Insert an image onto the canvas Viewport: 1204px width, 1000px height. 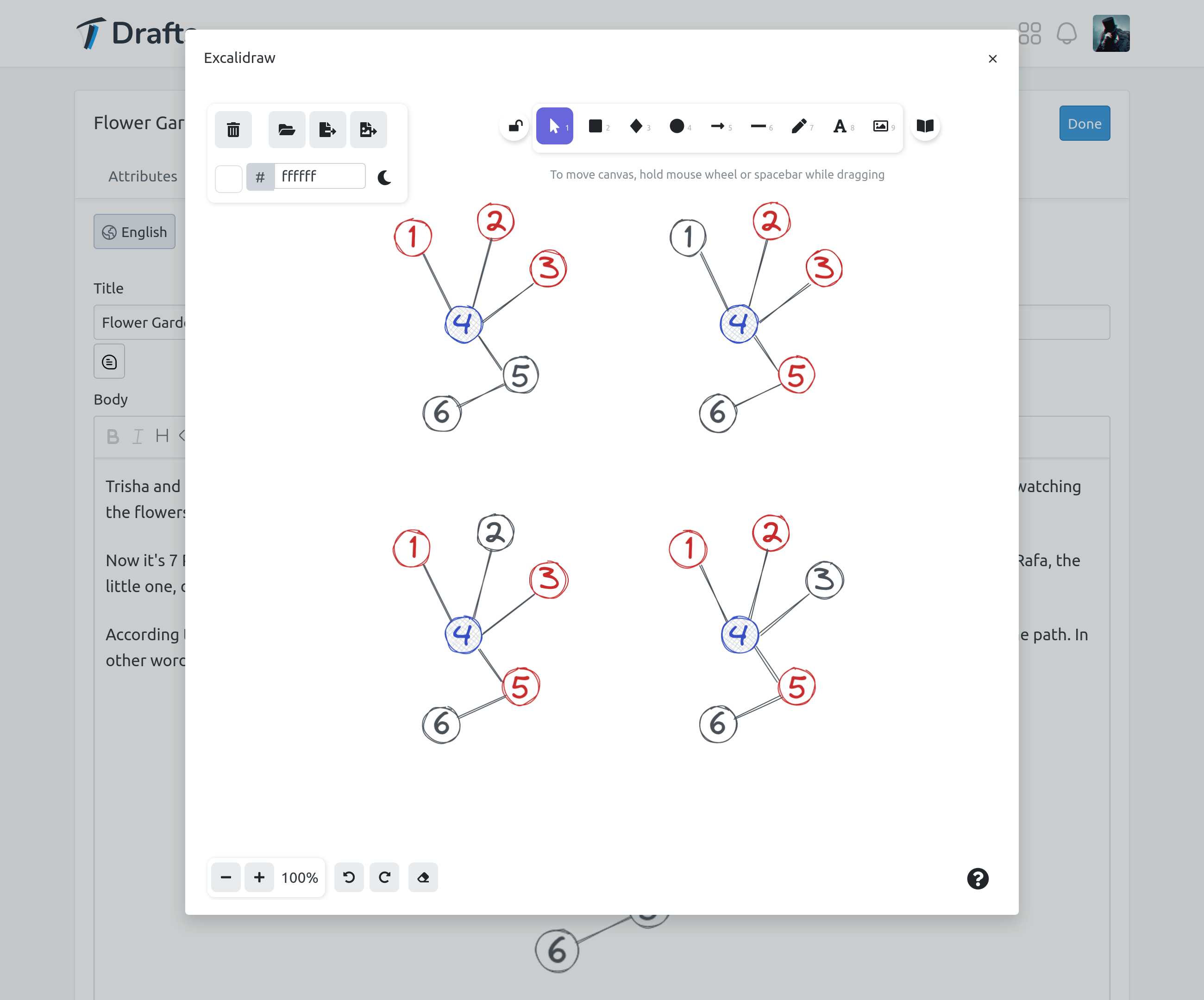click(881, 126)
